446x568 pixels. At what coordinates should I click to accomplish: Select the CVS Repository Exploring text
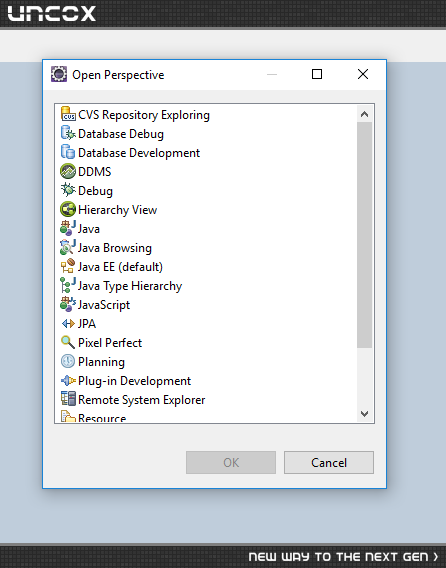click(144, 115)
